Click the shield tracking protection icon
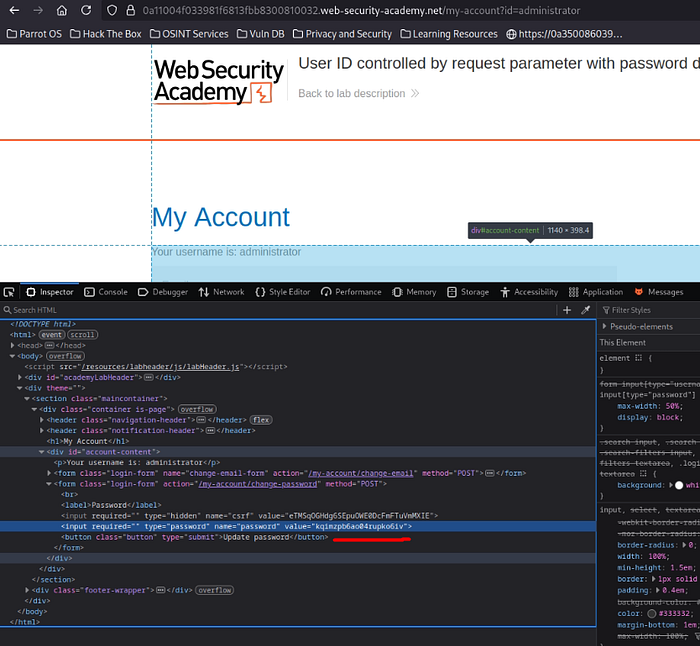This screenshot has height=646, width=700. coord(112,10)
